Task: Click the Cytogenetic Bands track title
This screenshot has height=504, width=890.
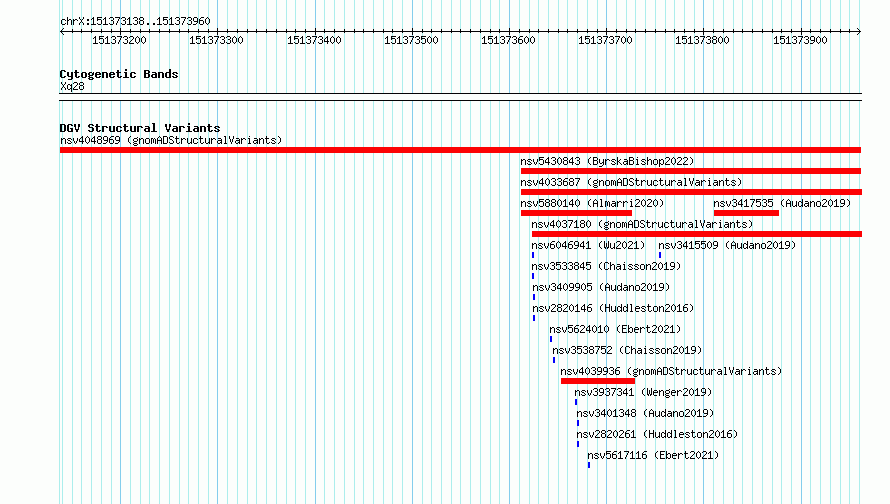Action: (119, 74)
